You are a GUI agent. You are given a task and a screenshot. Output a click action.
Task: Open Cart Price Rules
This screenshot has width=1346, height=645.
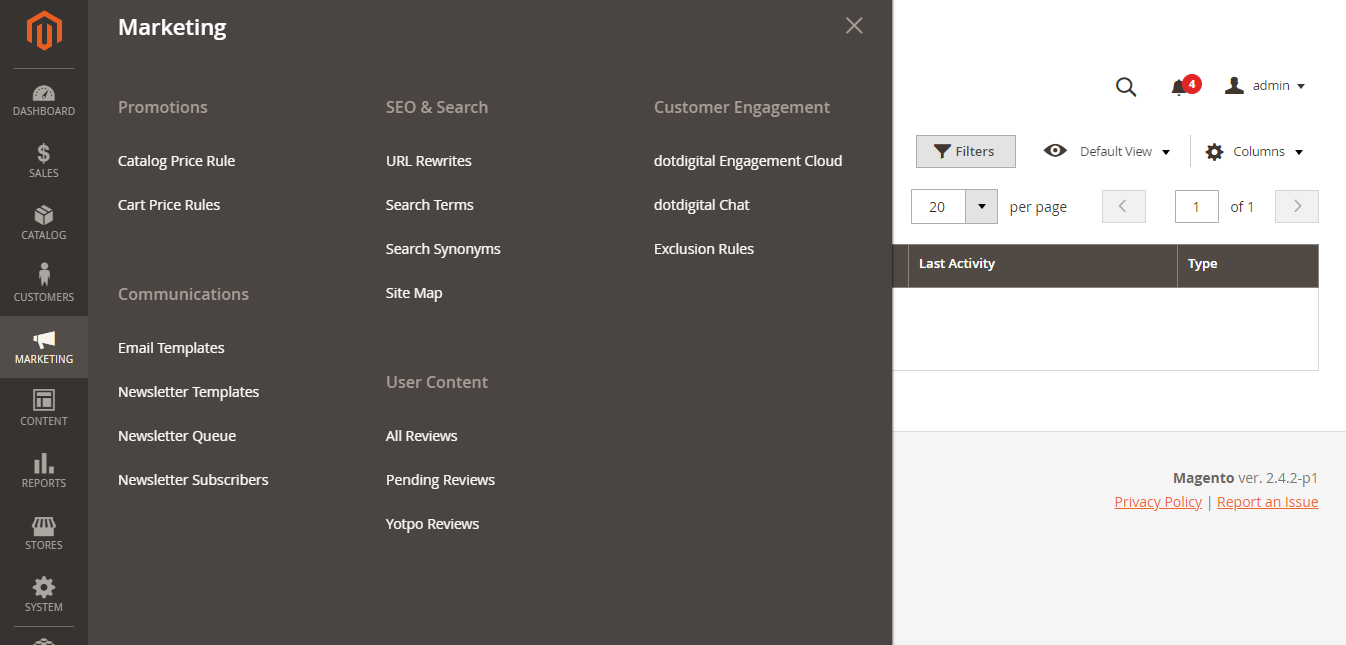[x=169, y=205]
